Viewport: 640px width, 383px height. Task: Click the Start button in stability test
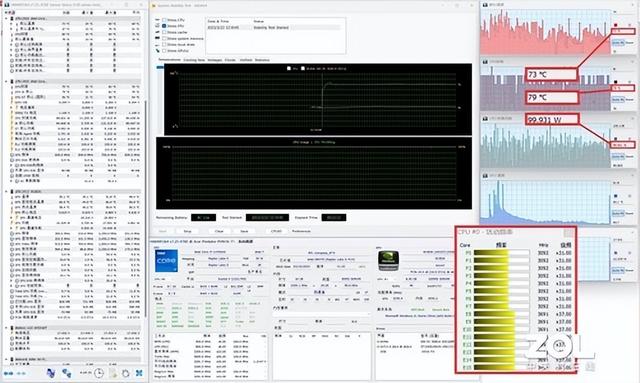pos(162,231)
